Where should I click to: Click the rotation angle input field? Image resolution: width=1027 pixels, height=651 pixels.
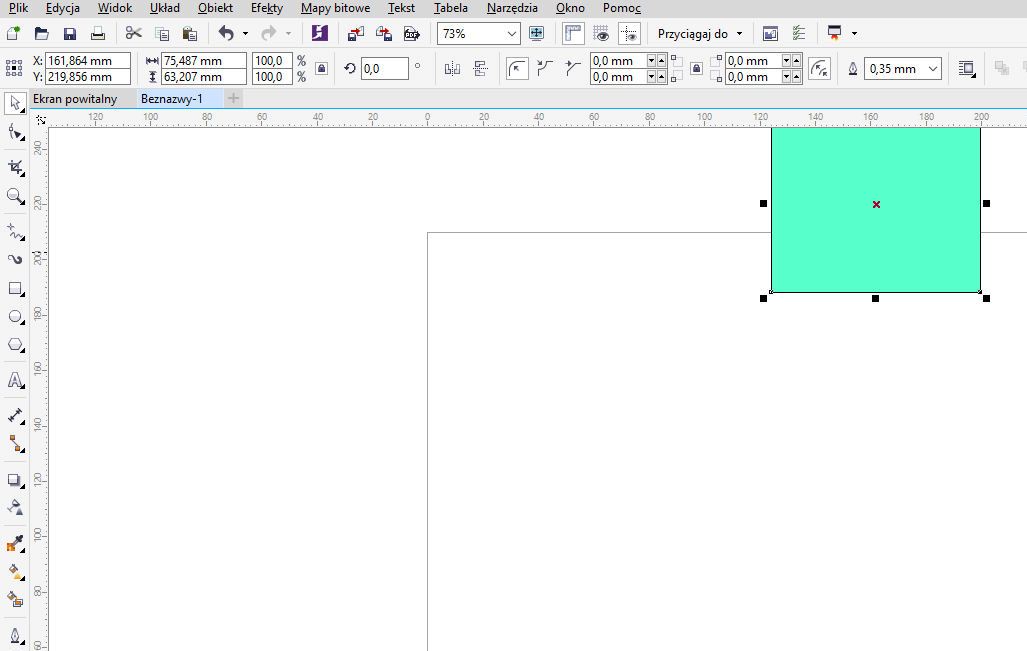coord(384,69)
